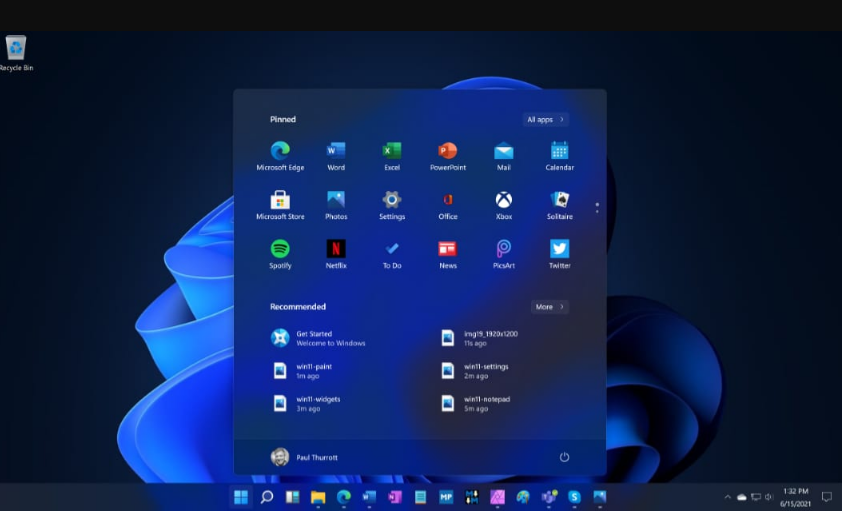Open the Solitaire pinned app

click(x=559, y=205)
